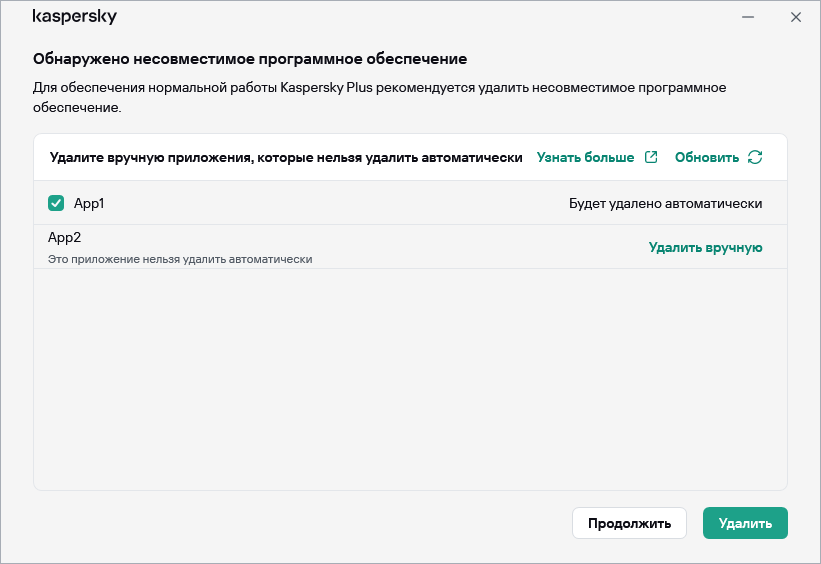Click 'Удалить вручную' for App2
Image resolution: width=821 pixels, height=564 pixels.
coord(705,247)
